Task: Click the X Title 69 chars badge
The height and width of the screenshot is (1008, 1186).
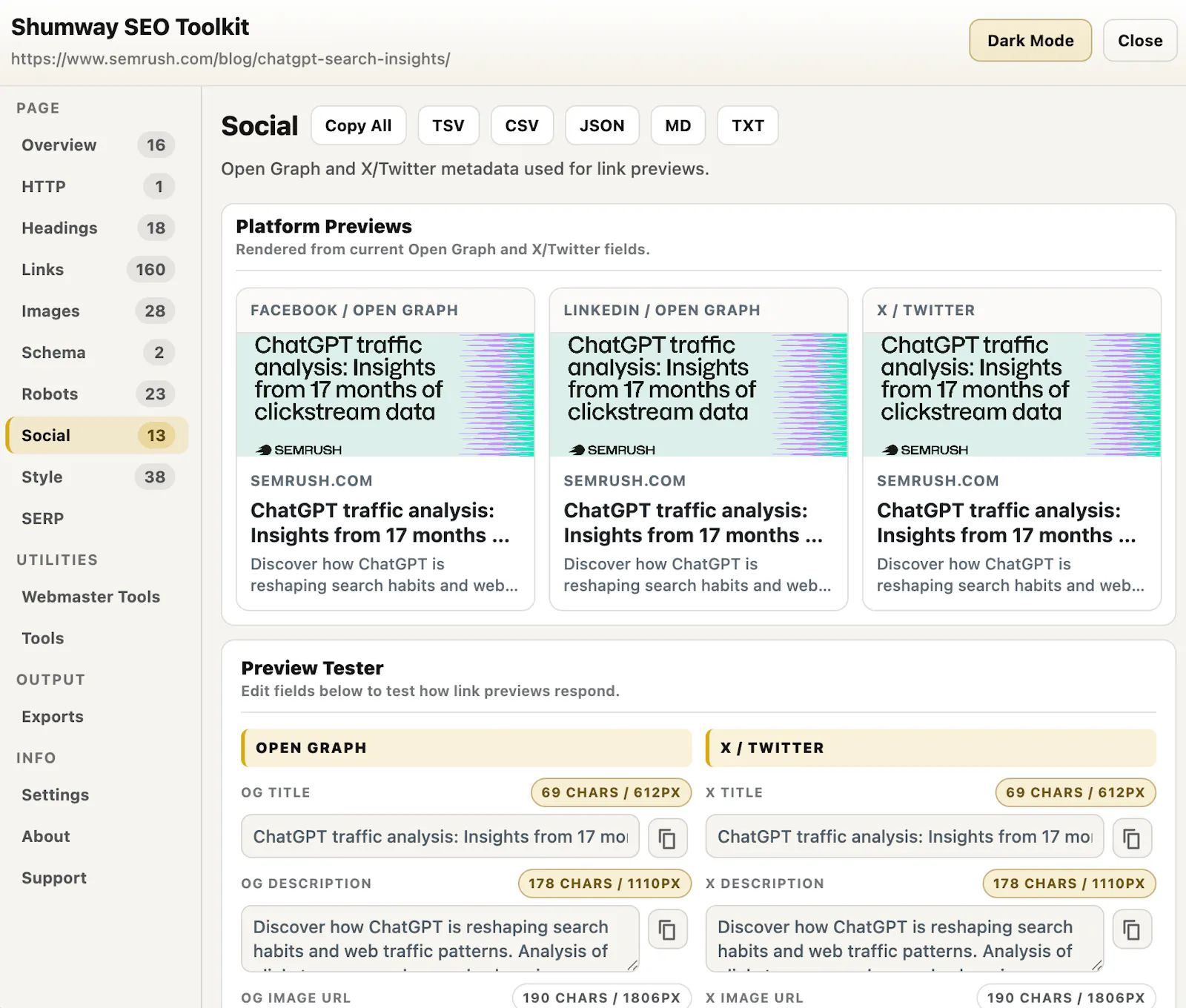Action: (x=1076, y=792)
